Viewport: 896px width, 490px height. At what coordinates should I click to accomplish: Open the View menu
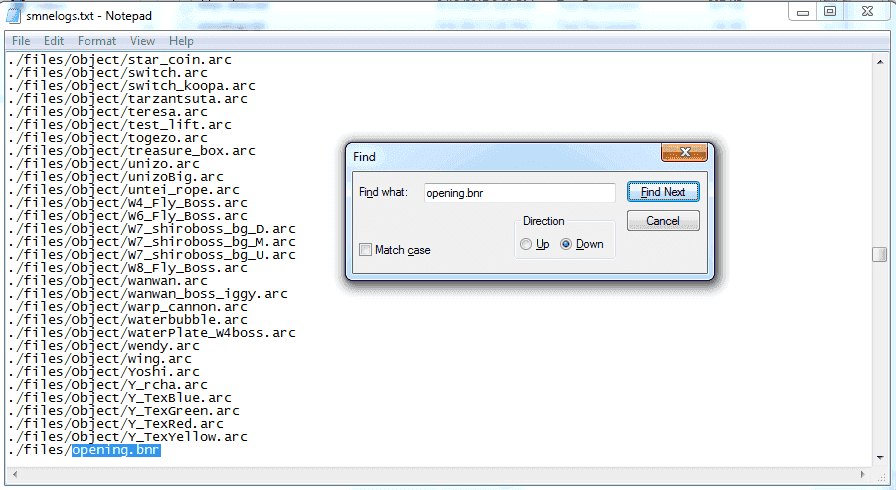click(x=142, y=41)
